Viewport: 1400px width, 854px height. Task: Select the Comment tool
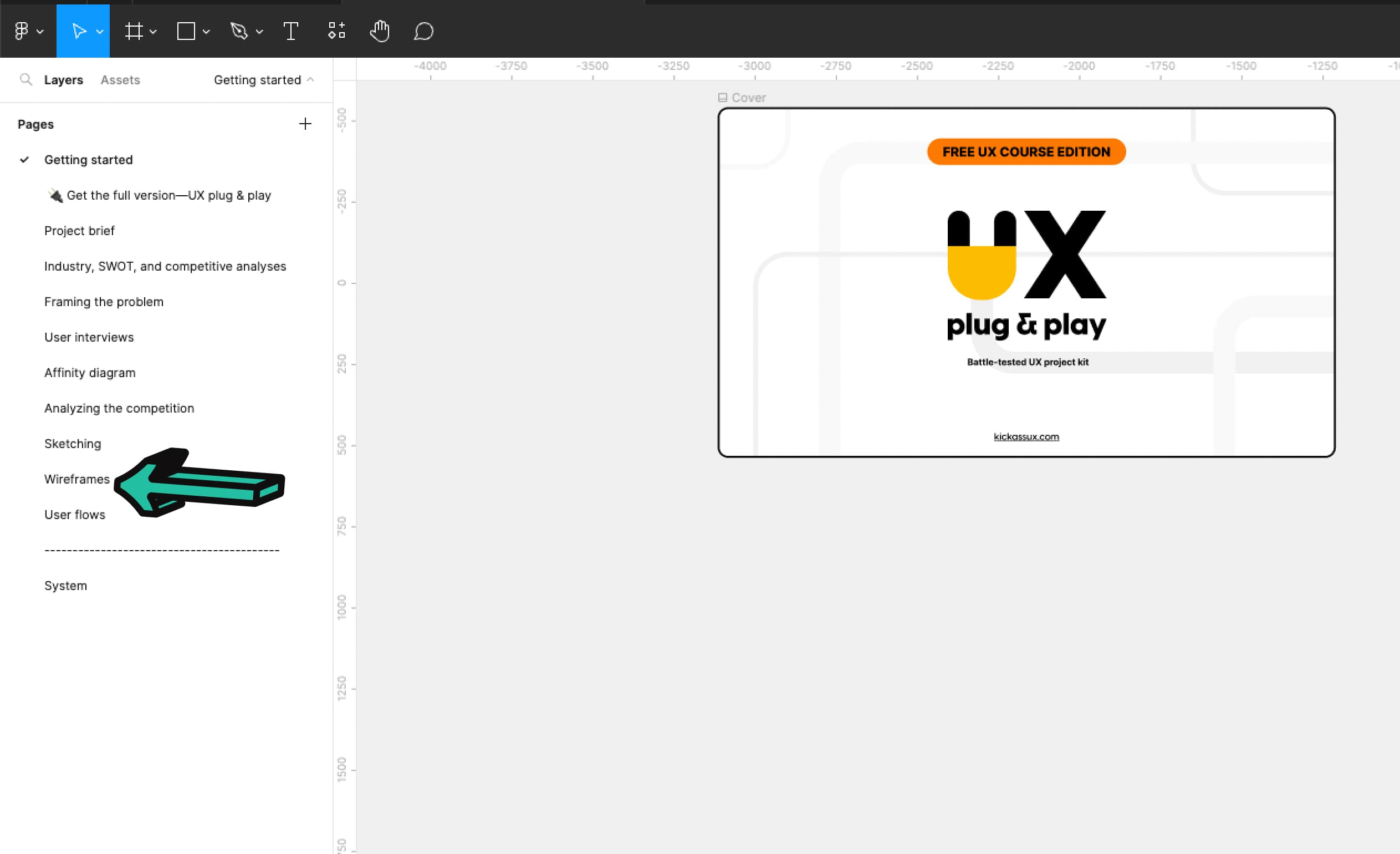coord(424,30)
